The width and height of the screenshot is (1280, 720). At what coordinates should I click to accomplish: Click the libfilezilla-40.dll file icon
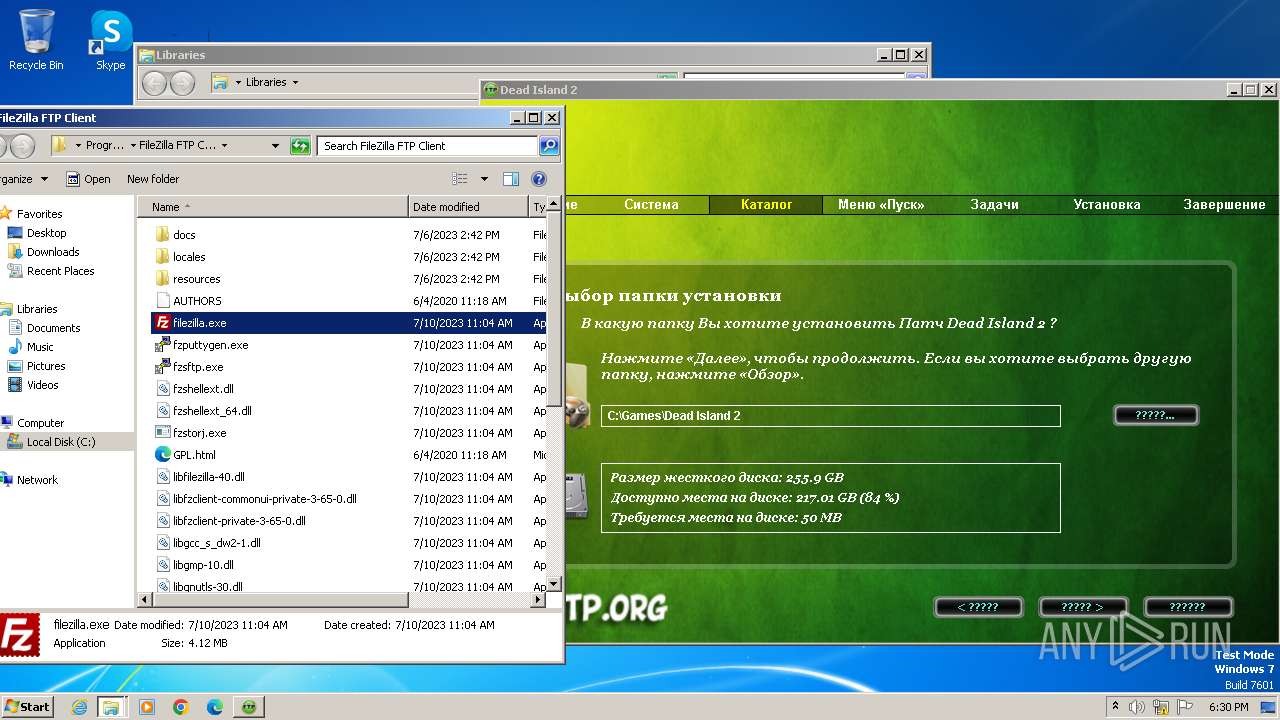[x=163, y=477]
